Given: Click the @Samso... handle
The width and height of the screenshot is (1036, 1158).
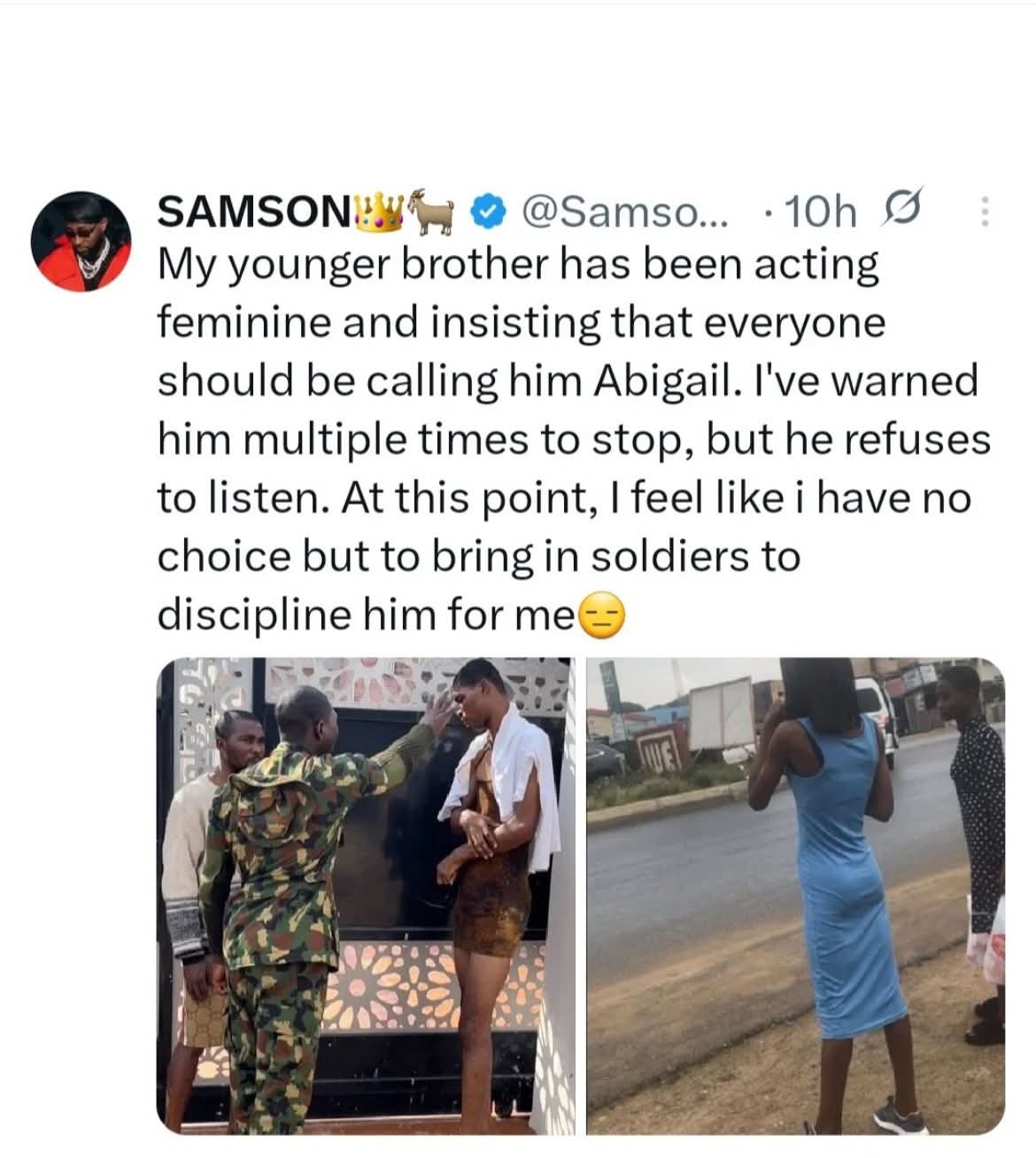Looking at the screenshot, I should coord(627,211).
